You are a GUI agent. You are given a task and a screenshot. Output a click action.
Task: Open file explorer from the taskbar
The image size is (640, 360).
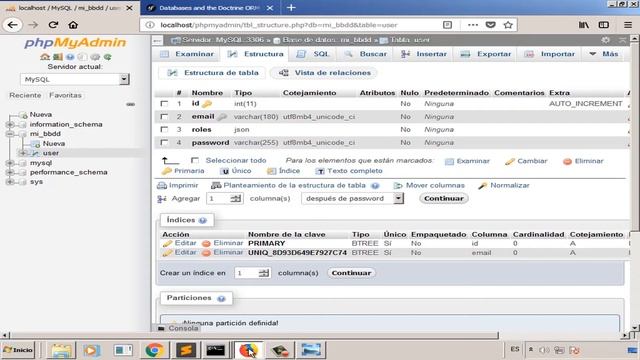click(61, 350)
